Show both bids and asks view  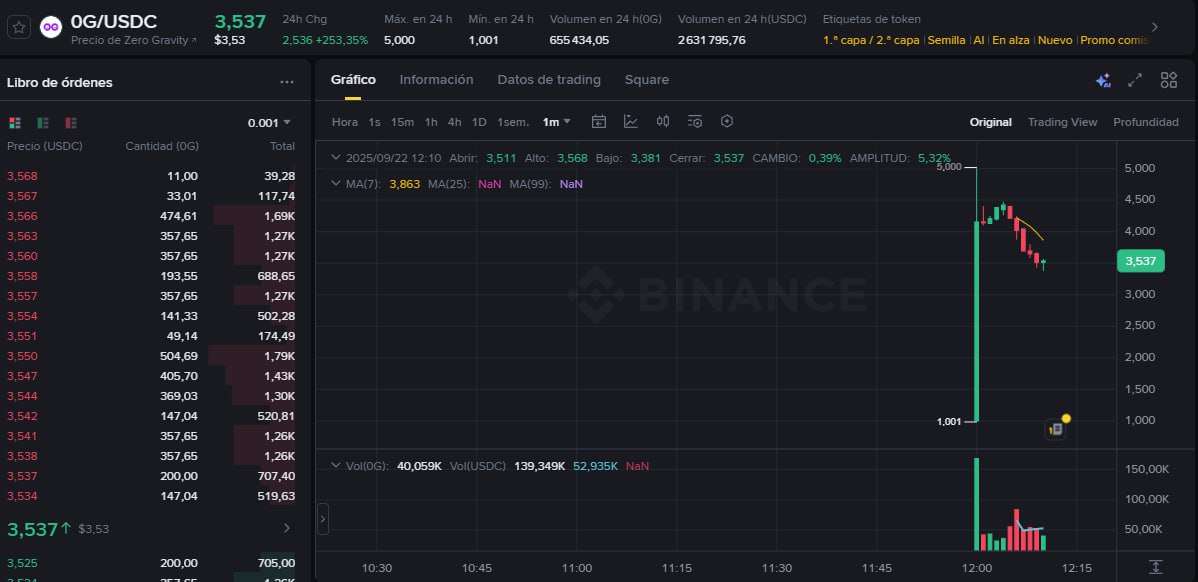tap(15, 122)
